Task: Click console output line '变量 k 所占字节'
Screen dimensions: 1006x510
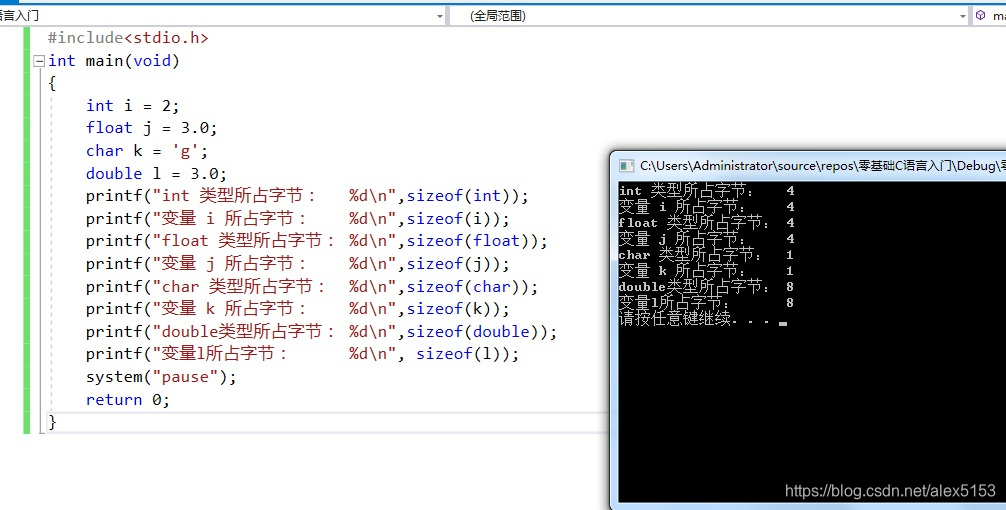Action: pos(706,271)
